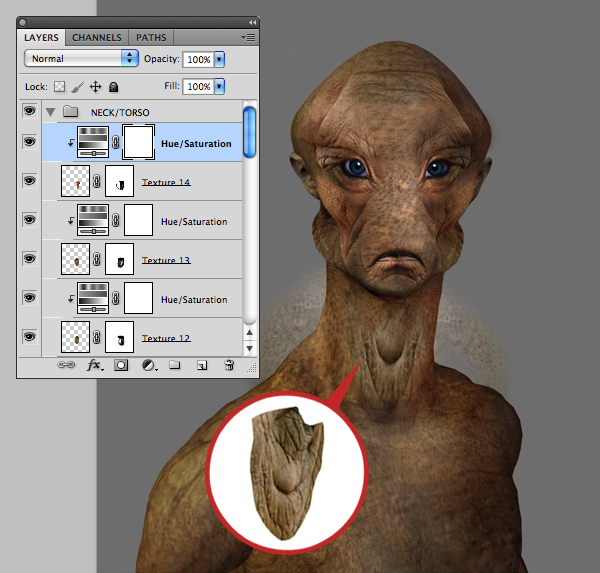The height and width of the screenshot is (573, 600).
Task: Lock transparent pixels icon
Action: [59, 87]
